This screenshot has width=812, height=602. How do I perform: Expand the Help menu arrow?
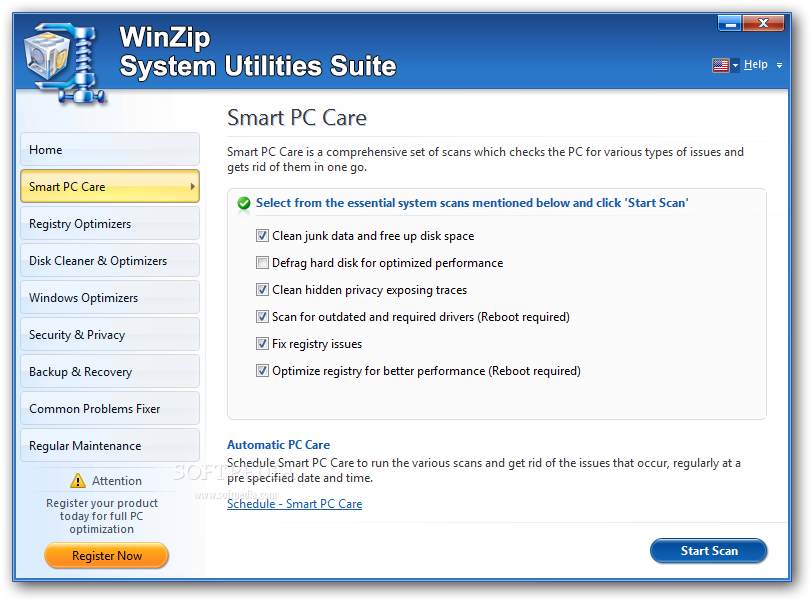[x=779, y=65]
